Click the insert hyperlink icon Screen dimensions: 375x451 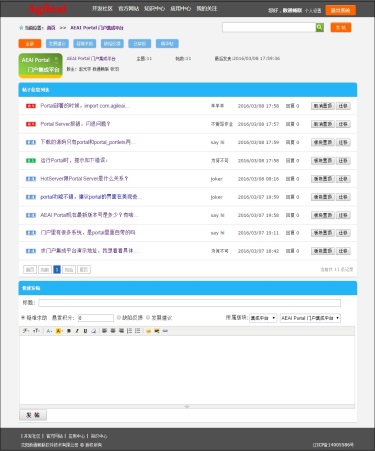point(165,331)
